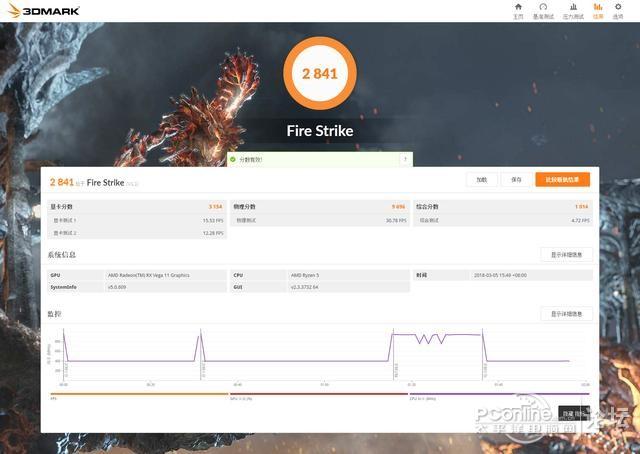Click the 3DMark logo in the header

(44, 11)
